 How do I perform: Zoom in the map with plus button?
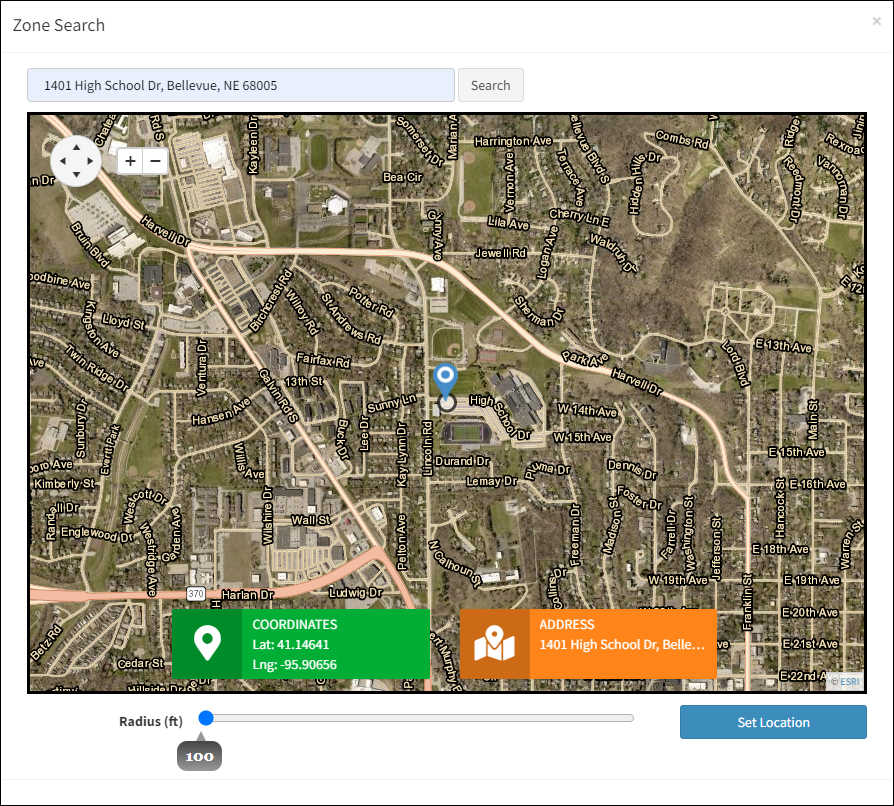pos(130,161)
